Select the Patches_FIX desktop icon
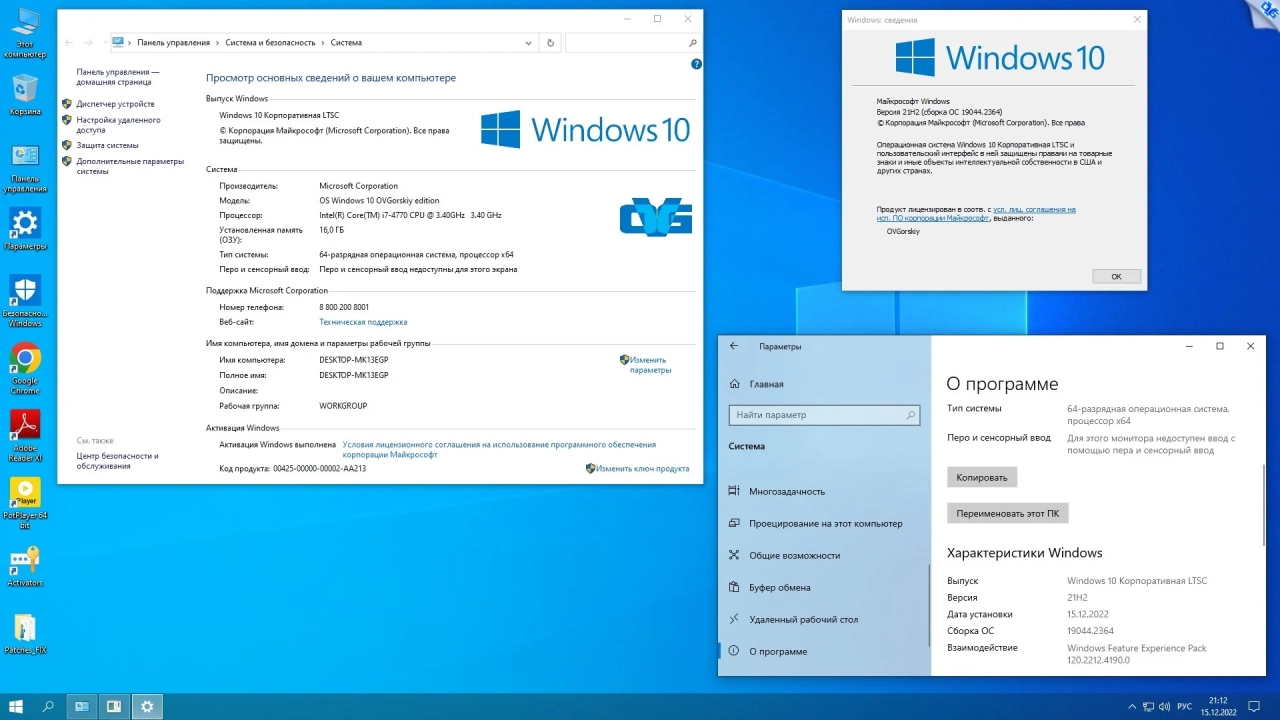Image resolution: width=1280 pixels, height=720 pixels. pyautogui.click(x=25, y=634)
